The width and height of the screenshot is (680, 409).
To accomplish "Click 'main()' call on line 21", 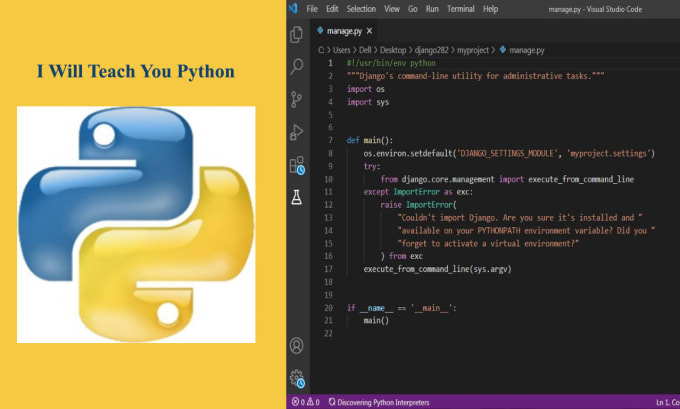I will [376, 321].
